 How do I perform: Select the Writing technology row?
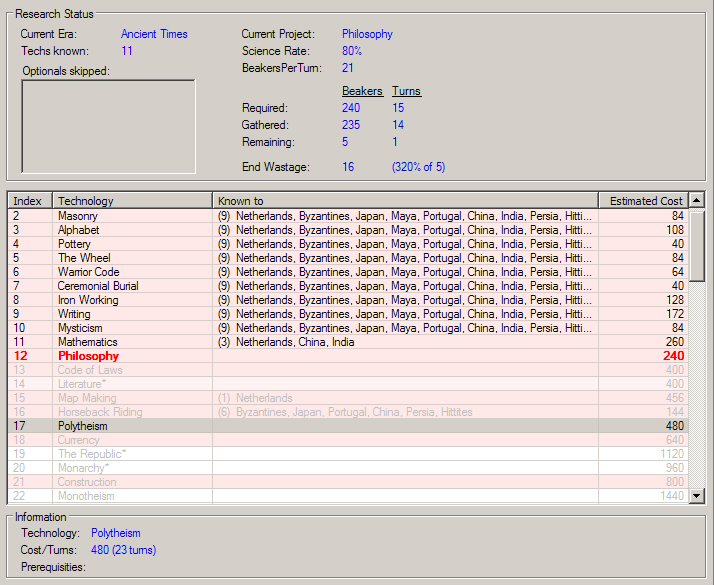tap(348, 314)
